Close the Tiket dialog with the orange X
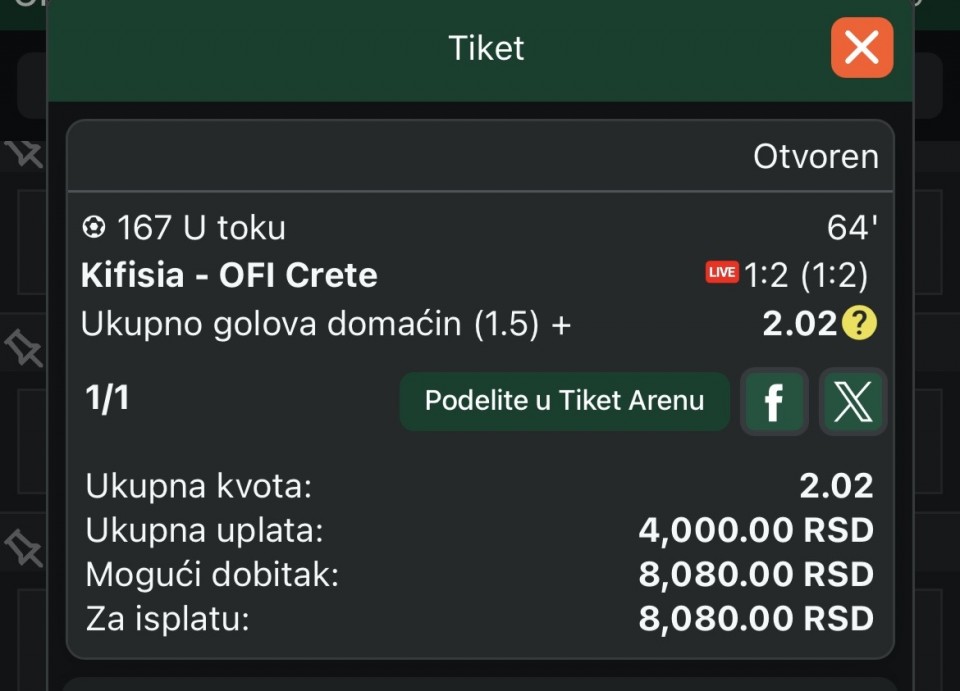Viewport: 960px width, 691px height. (x=861, y=47)
